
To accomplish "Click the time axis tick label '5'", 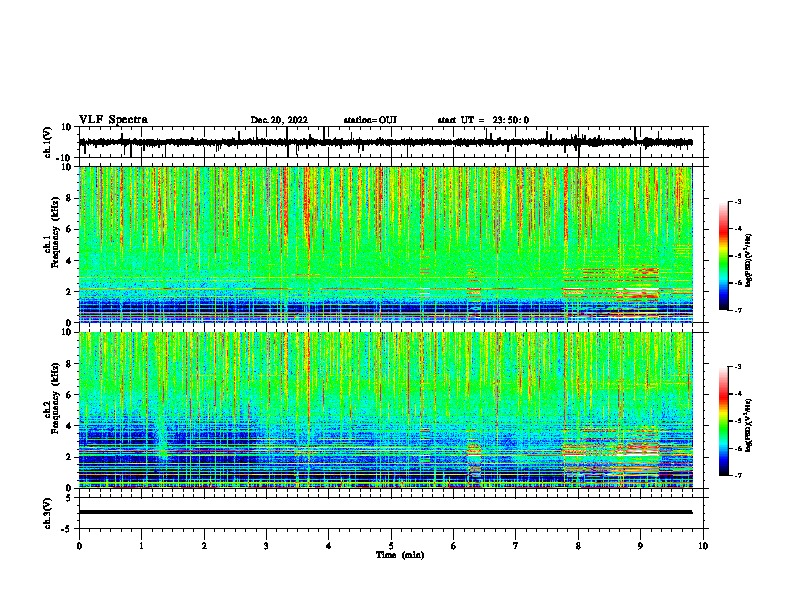I will (x=391, y=546).
